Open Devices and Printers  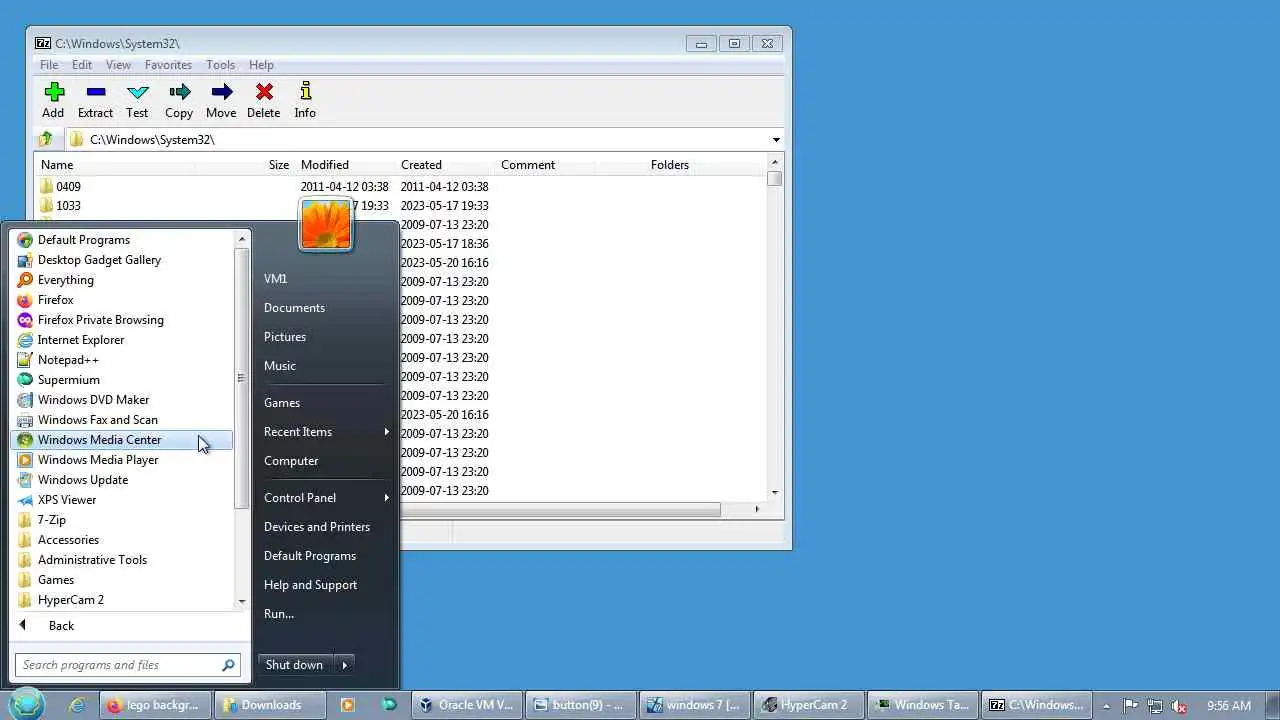coord(317,527)
